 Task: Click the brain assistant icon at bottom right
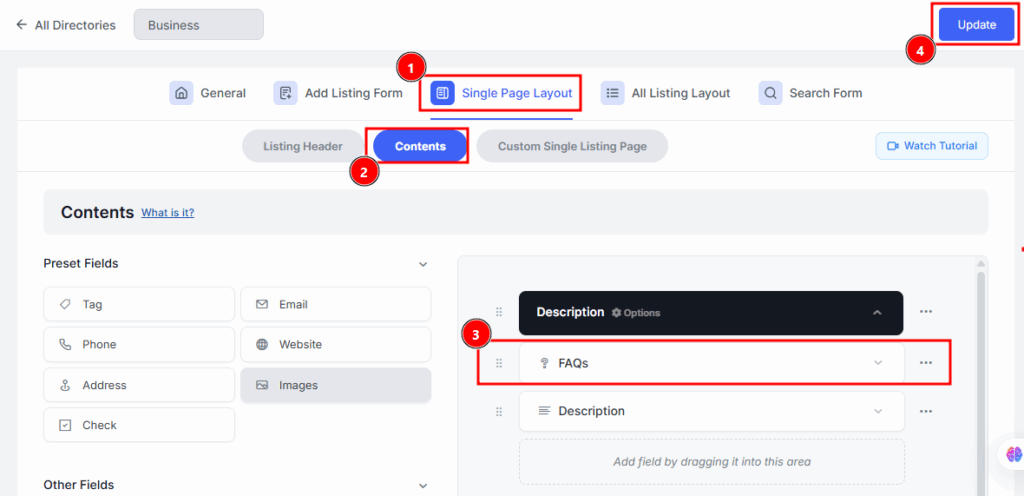click(x=1013, y=454)
